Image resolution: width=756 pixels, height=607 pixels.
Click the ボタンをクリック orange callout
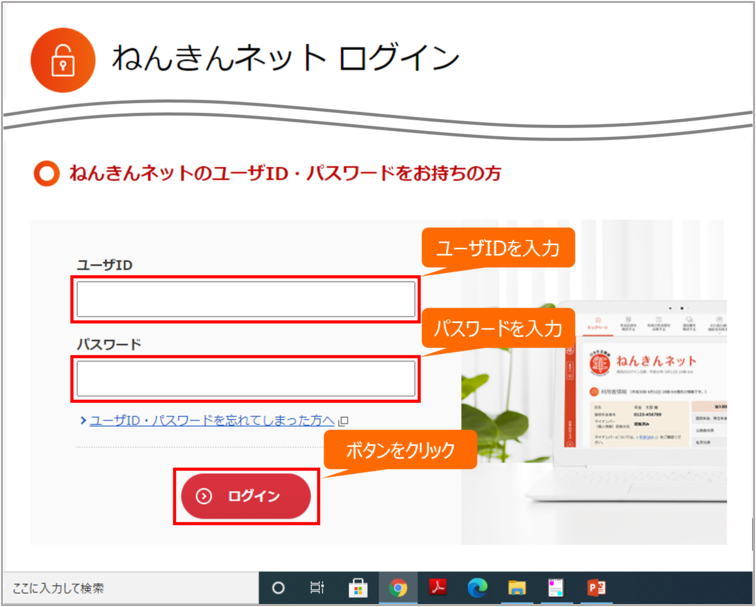(399, 451)
